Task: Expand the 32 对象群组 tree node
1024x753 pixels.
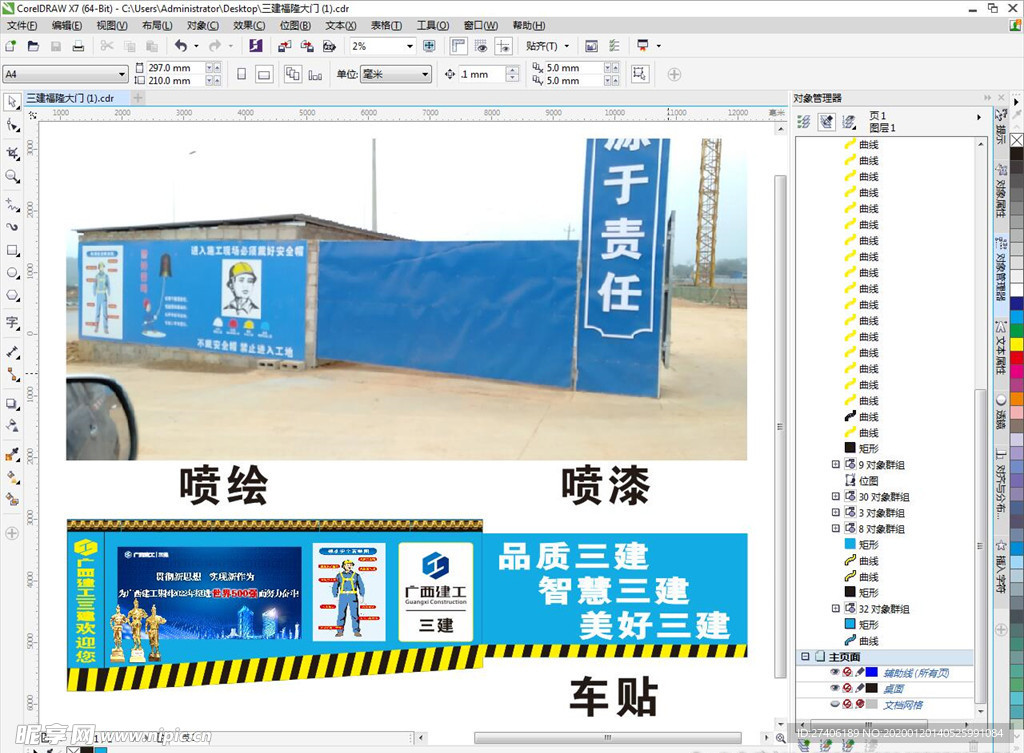Action: pyautogui.click(x=835, y=609)
